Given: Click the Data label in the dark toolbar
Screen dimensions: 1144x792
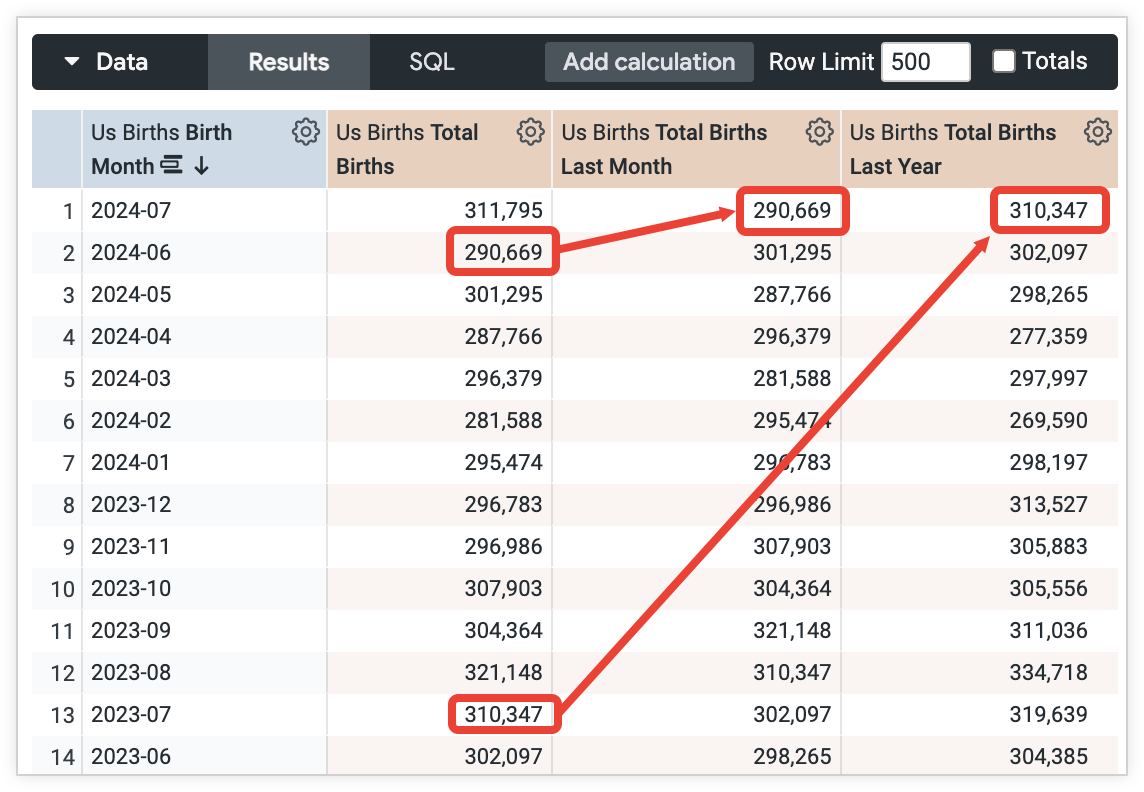Looking at the screenshot, I should pyautogui.click(x=121, y=61).
